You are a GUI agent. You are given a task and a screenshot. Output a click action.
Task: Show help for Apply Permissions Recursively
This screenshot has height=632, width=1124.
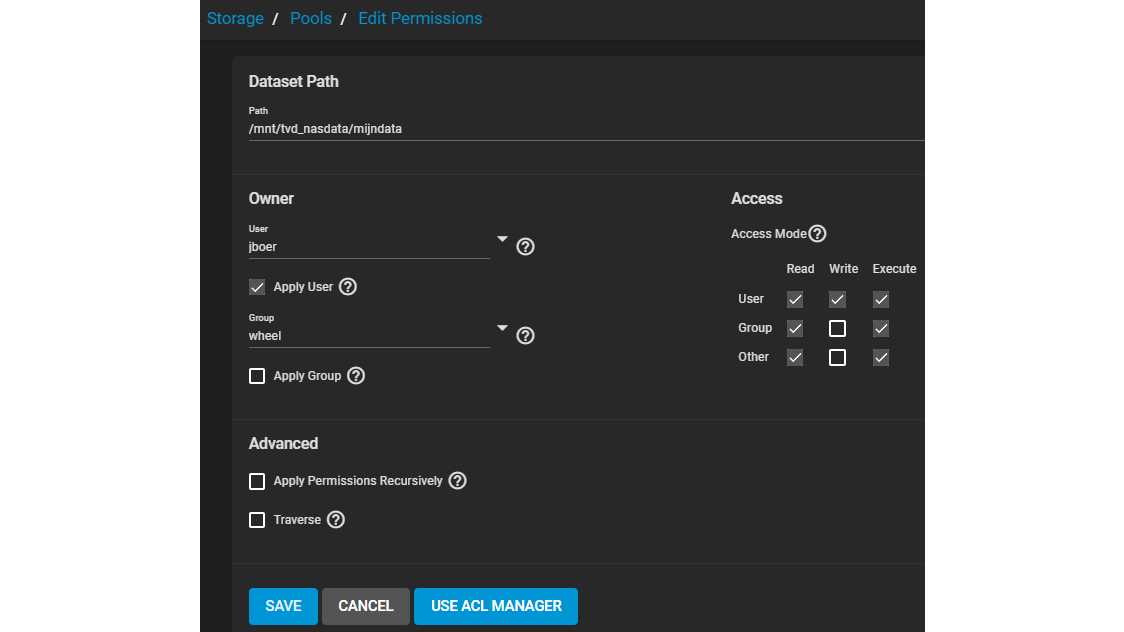click(457, 481)
